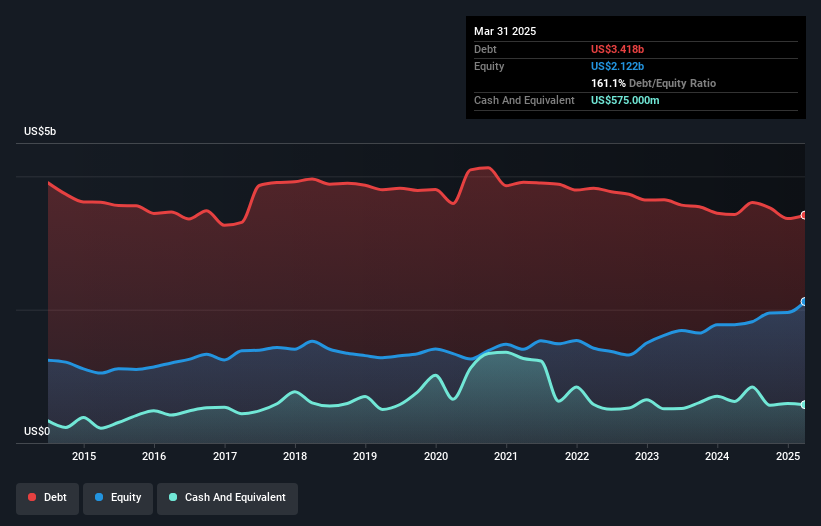Click the US$5b y-axis label

[40, 131]
